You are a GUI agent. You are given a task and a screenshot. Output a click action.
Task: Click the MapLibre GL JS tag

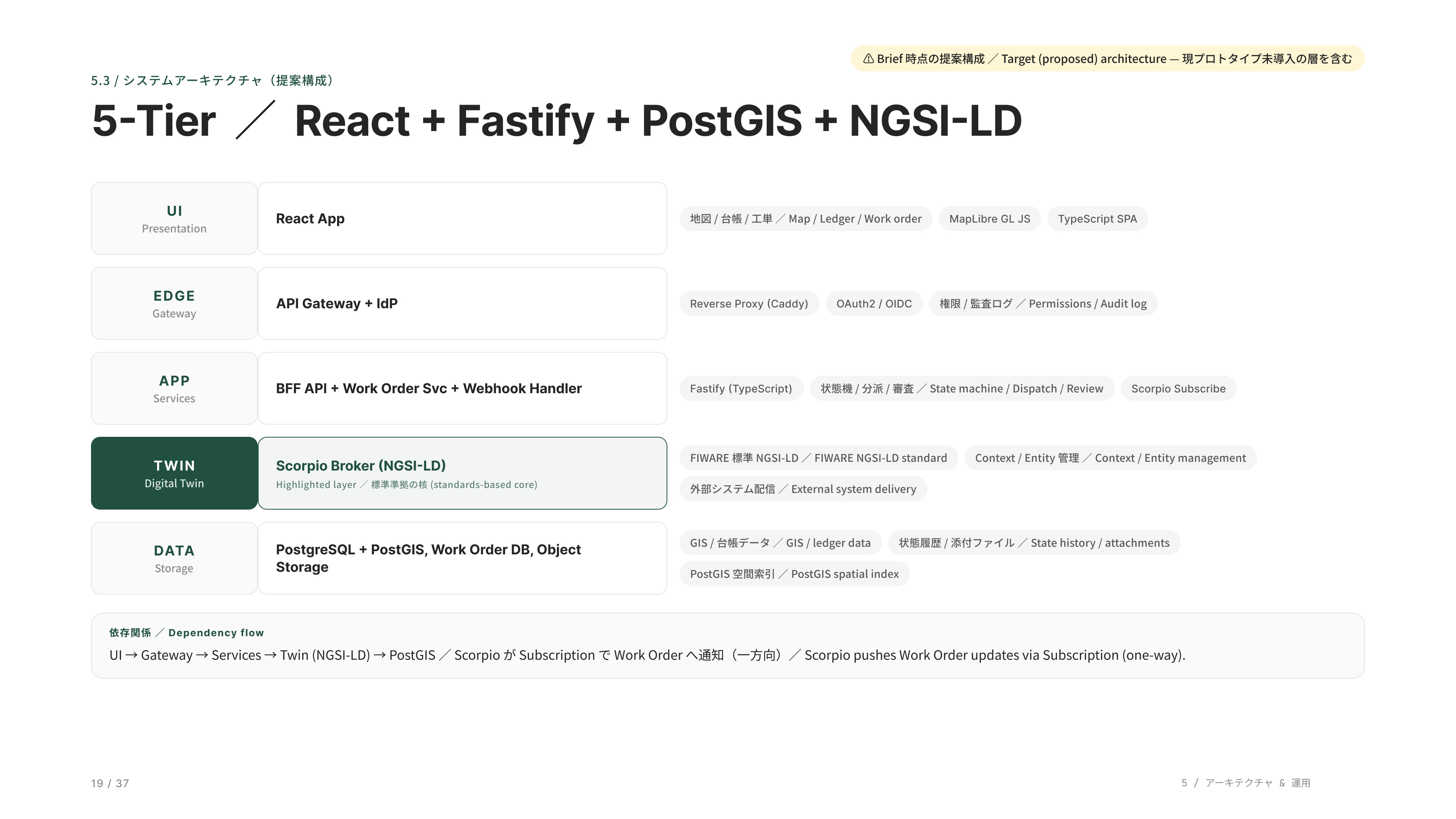click(x=990, y=219)
